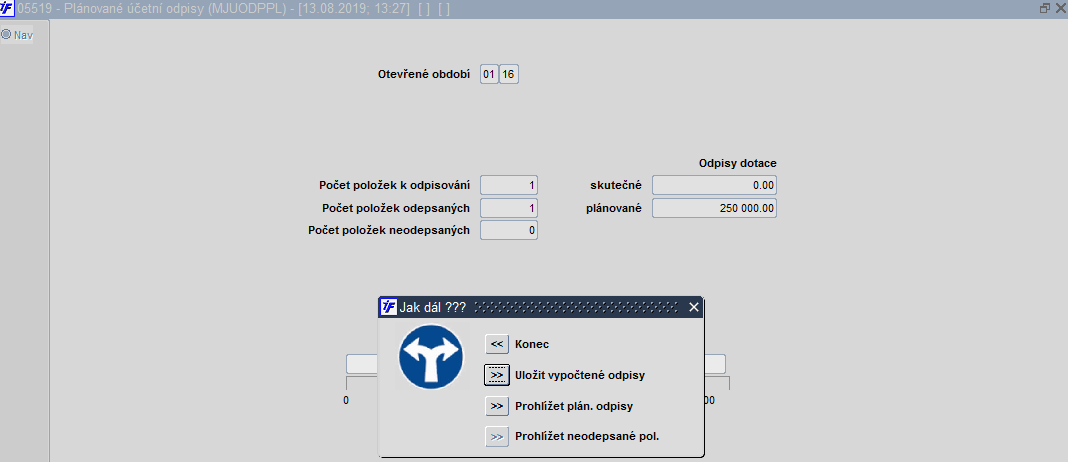Click the Prohlížet plán. odpisy label
This screenshot has height=462, width=1068.
[x=574, y=405]
